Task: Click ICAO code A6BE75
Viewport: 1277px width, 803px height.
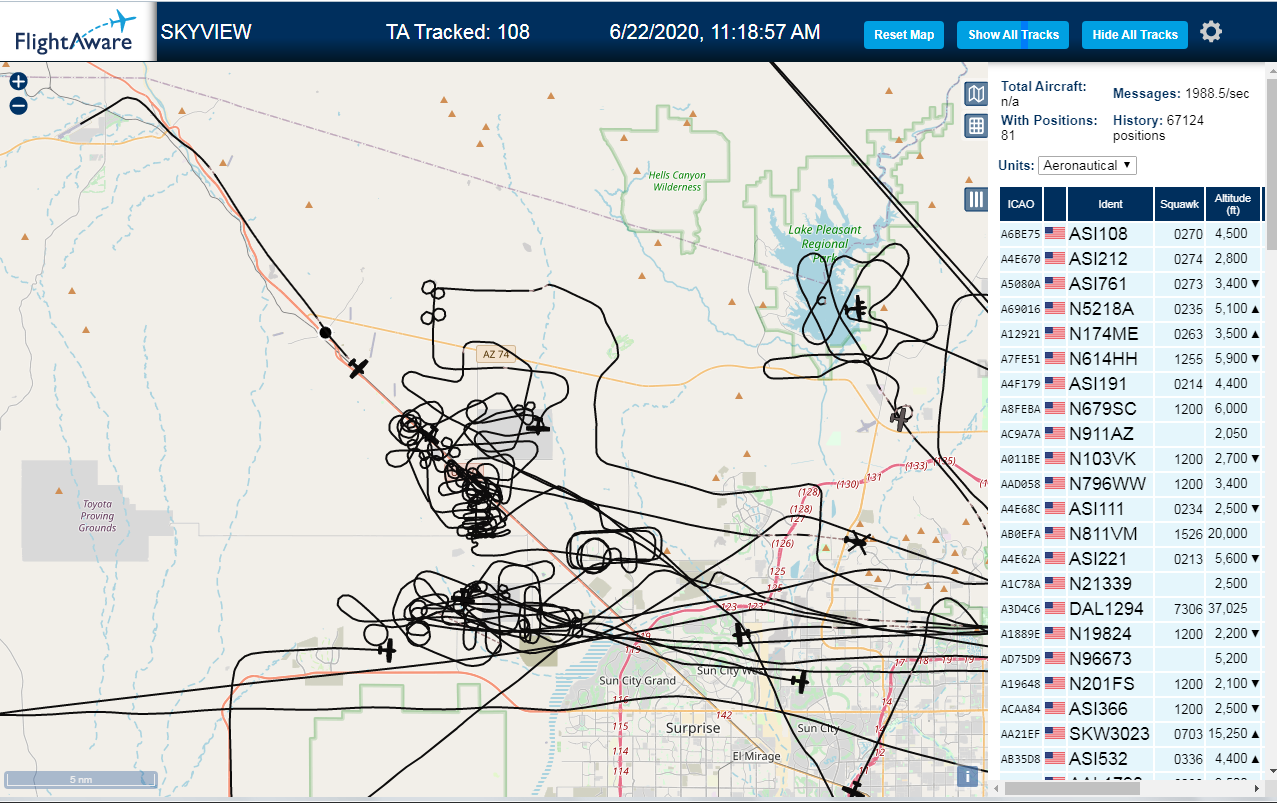Action: tap(1021, 235)
